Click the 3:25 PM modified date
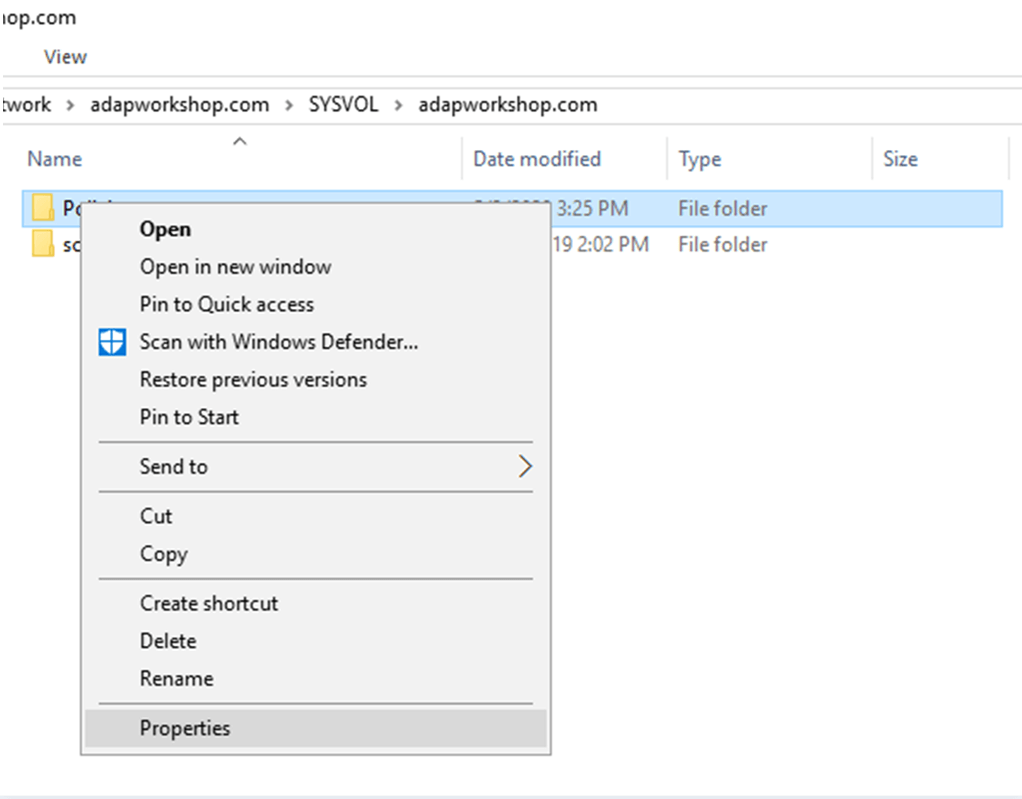1022x799 pixels. (592, 209)
